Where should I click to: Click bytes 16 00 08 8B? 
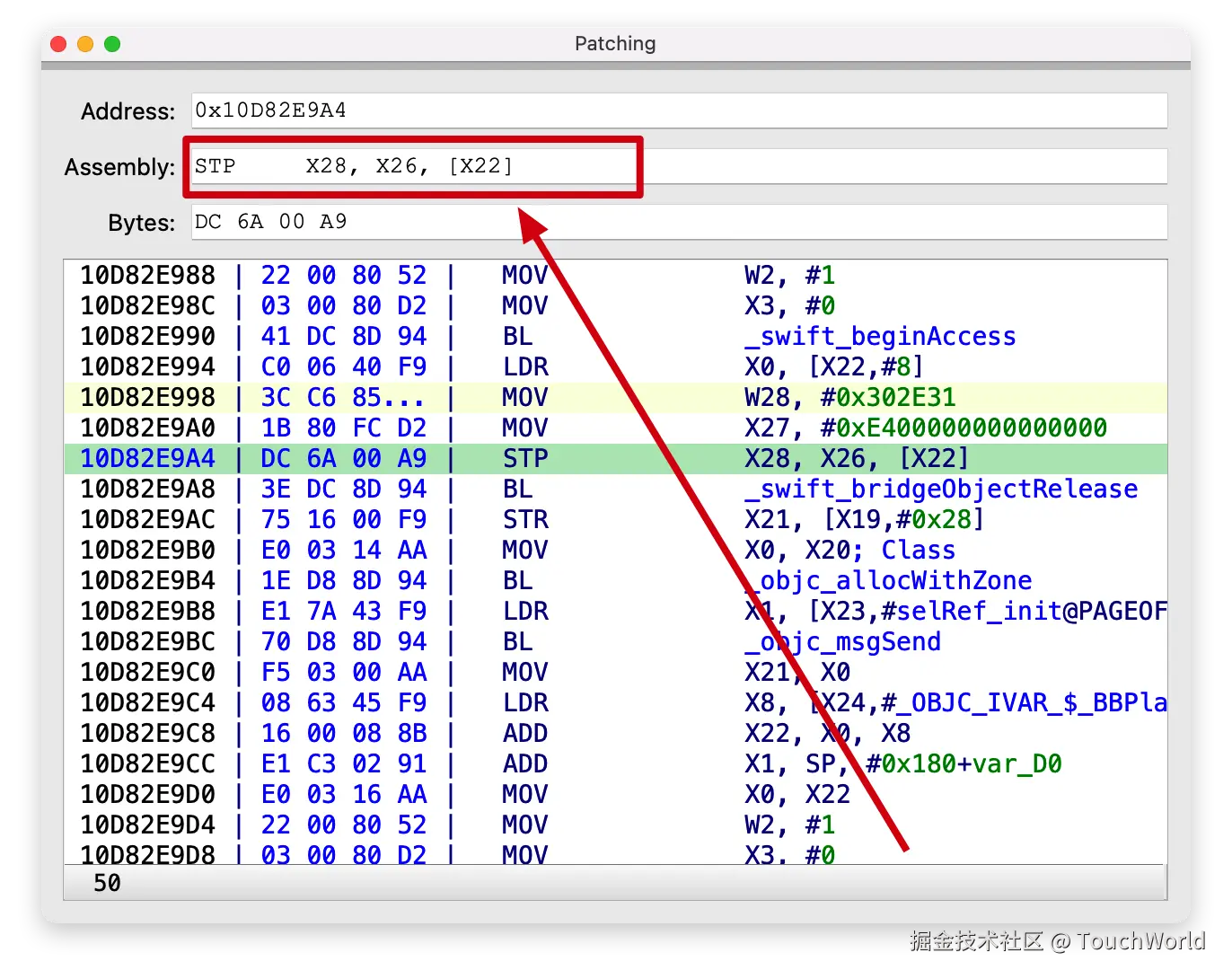coord(344,733)
